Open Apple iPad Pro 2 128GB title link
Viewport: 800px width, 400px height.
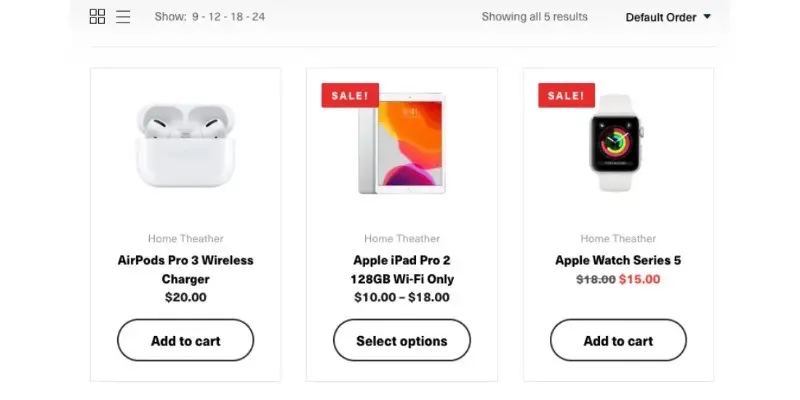[x=402, y=269]
